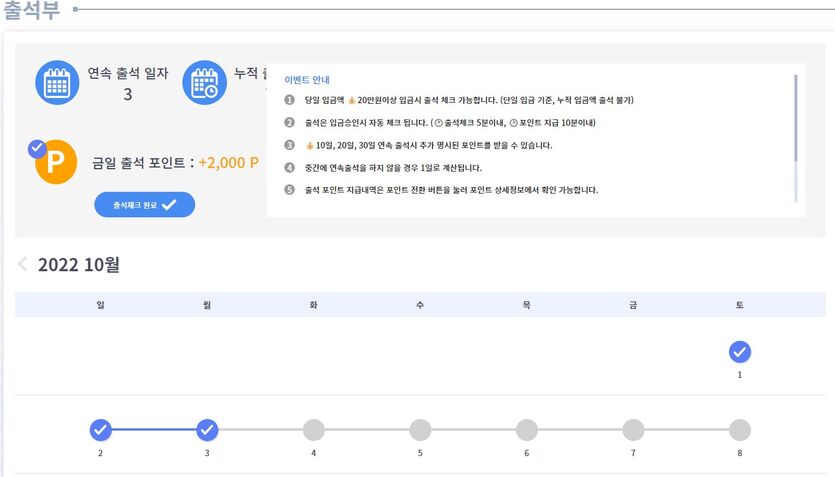
Task: Click the 연속 출석 일자 label
Action: tap(128, 73)
